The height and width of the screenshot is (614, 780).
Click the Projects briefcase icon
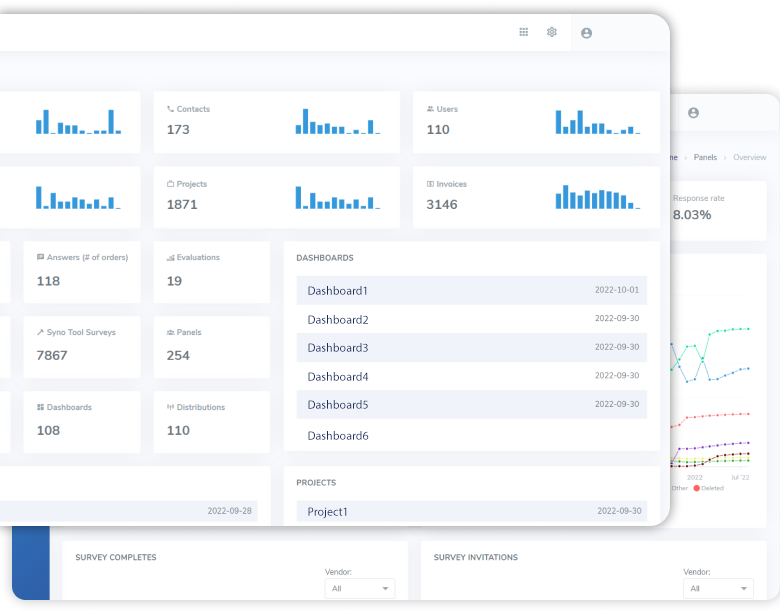click(171, 184)
